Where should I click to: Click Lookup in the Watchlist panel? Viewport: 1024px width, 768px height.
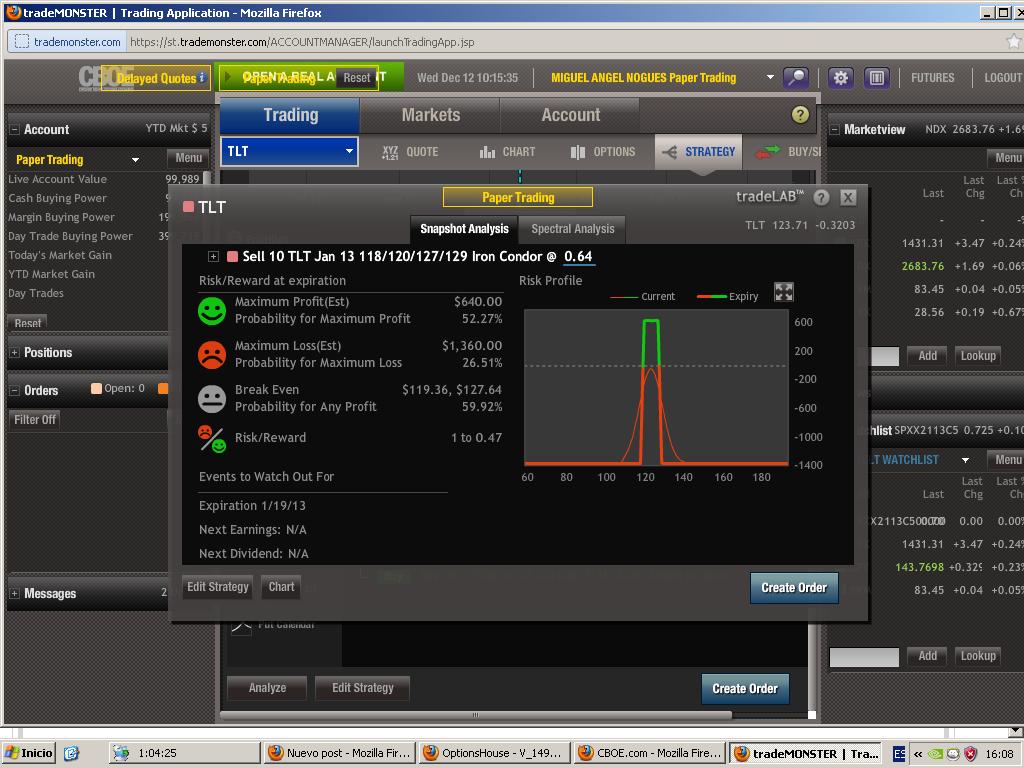pos(978,656)
